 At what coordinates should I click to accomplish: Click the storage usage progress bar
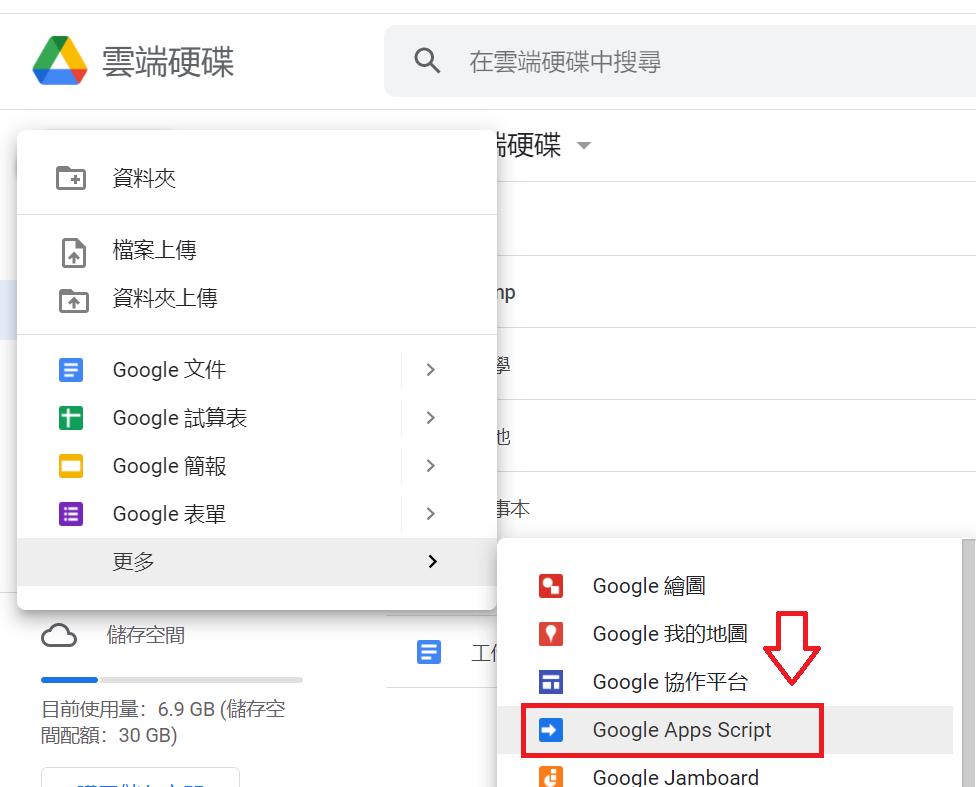pos(172,680)
